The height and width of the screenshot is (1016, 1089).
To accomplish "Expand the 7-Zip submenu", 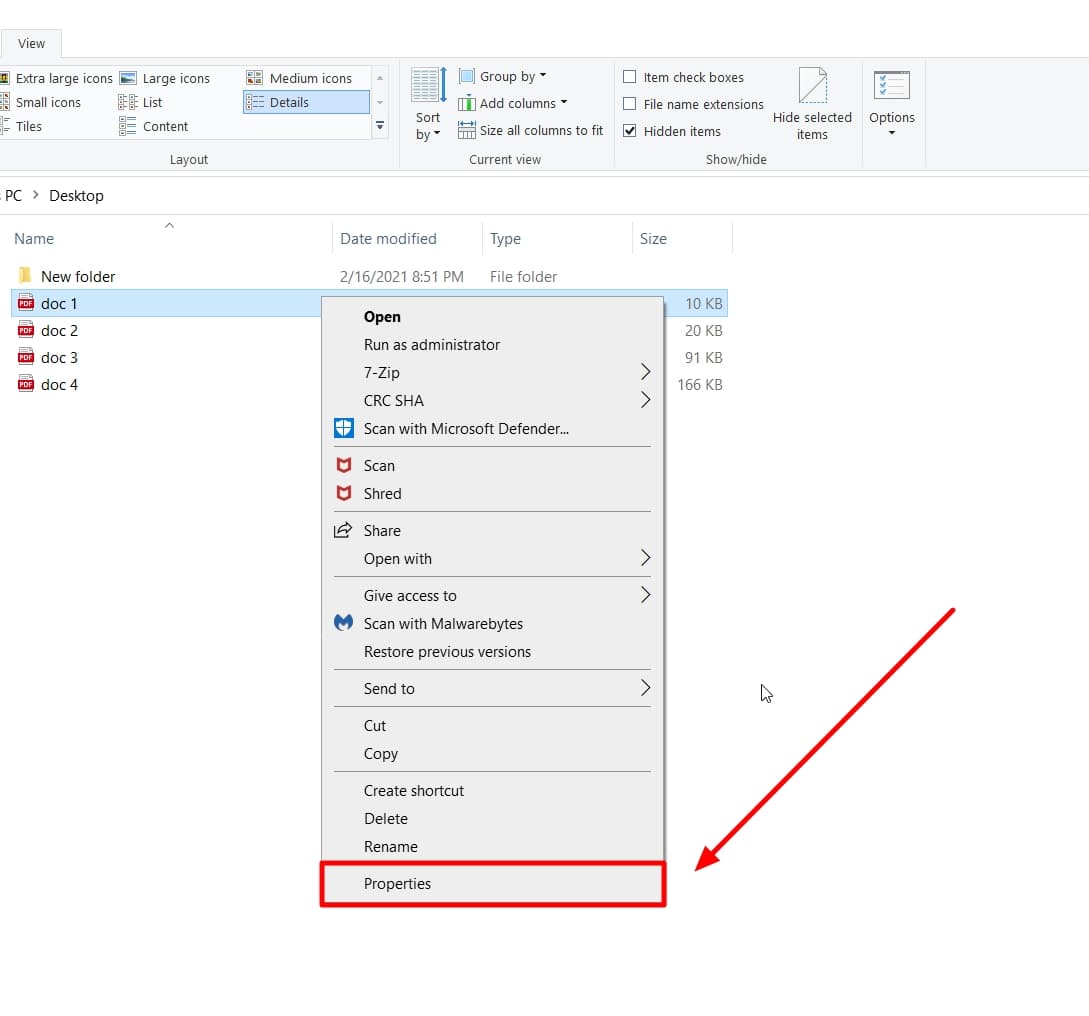I will click(379, 372).
